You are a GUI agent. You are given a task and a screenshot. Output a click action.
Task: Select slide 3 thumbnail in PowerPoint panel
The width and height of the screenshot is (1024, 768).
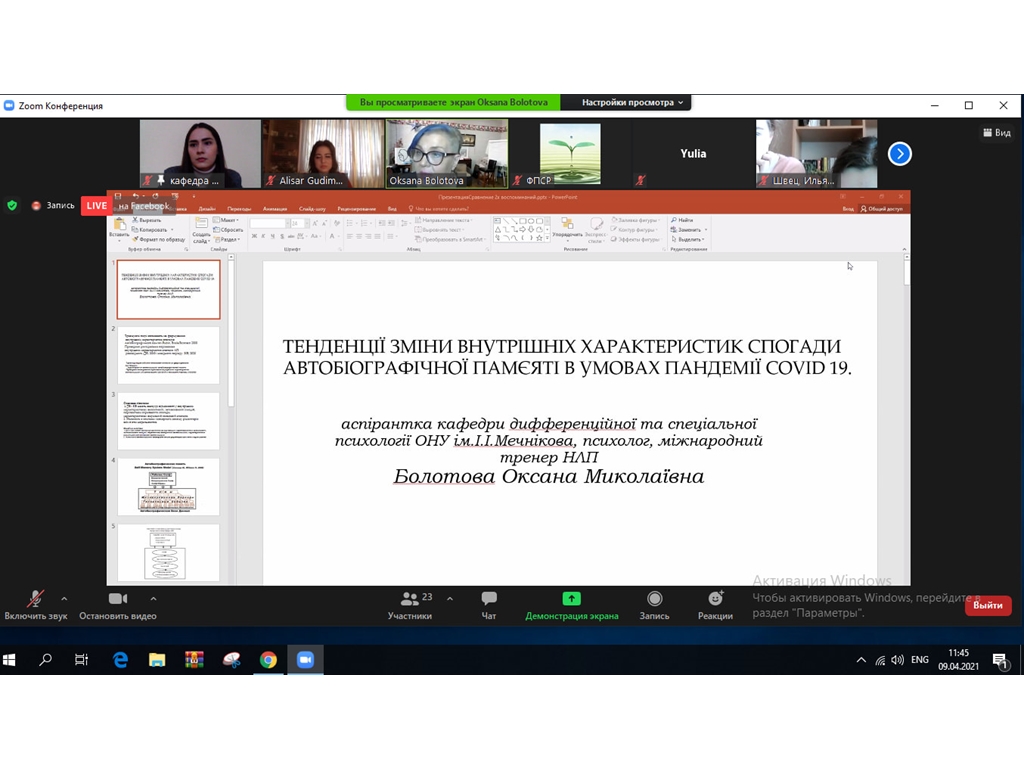168,421
